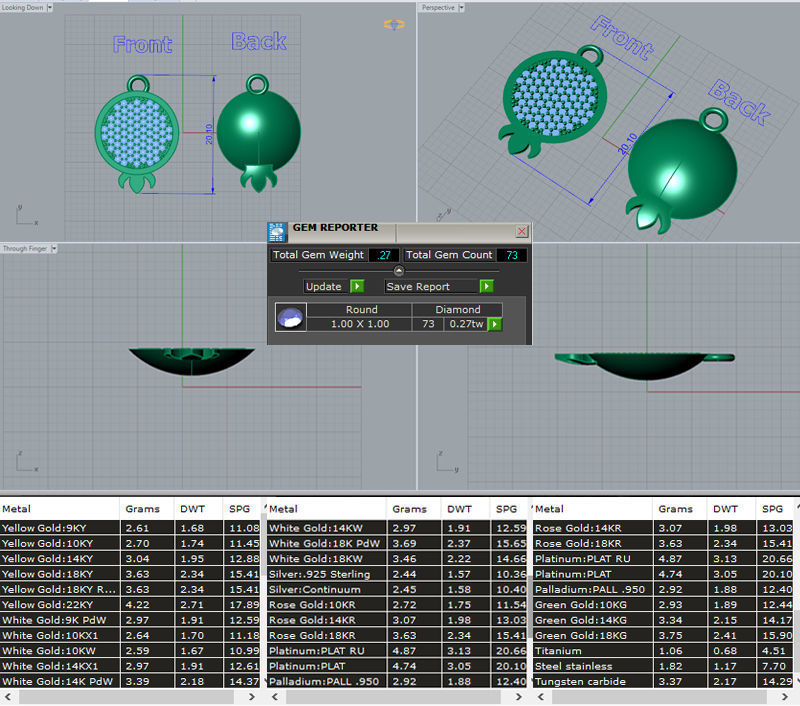Select the Tungsten carbide row
Viewport: 800px width, 706px height.
pyautogui.click(x=663, y=681)
